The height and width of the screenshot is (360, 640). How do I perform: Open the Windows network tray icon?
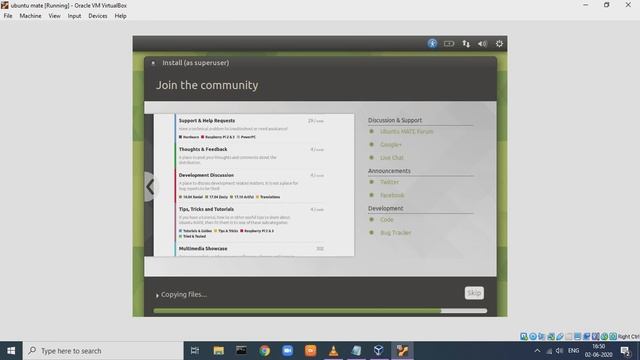tap(549, 351)
